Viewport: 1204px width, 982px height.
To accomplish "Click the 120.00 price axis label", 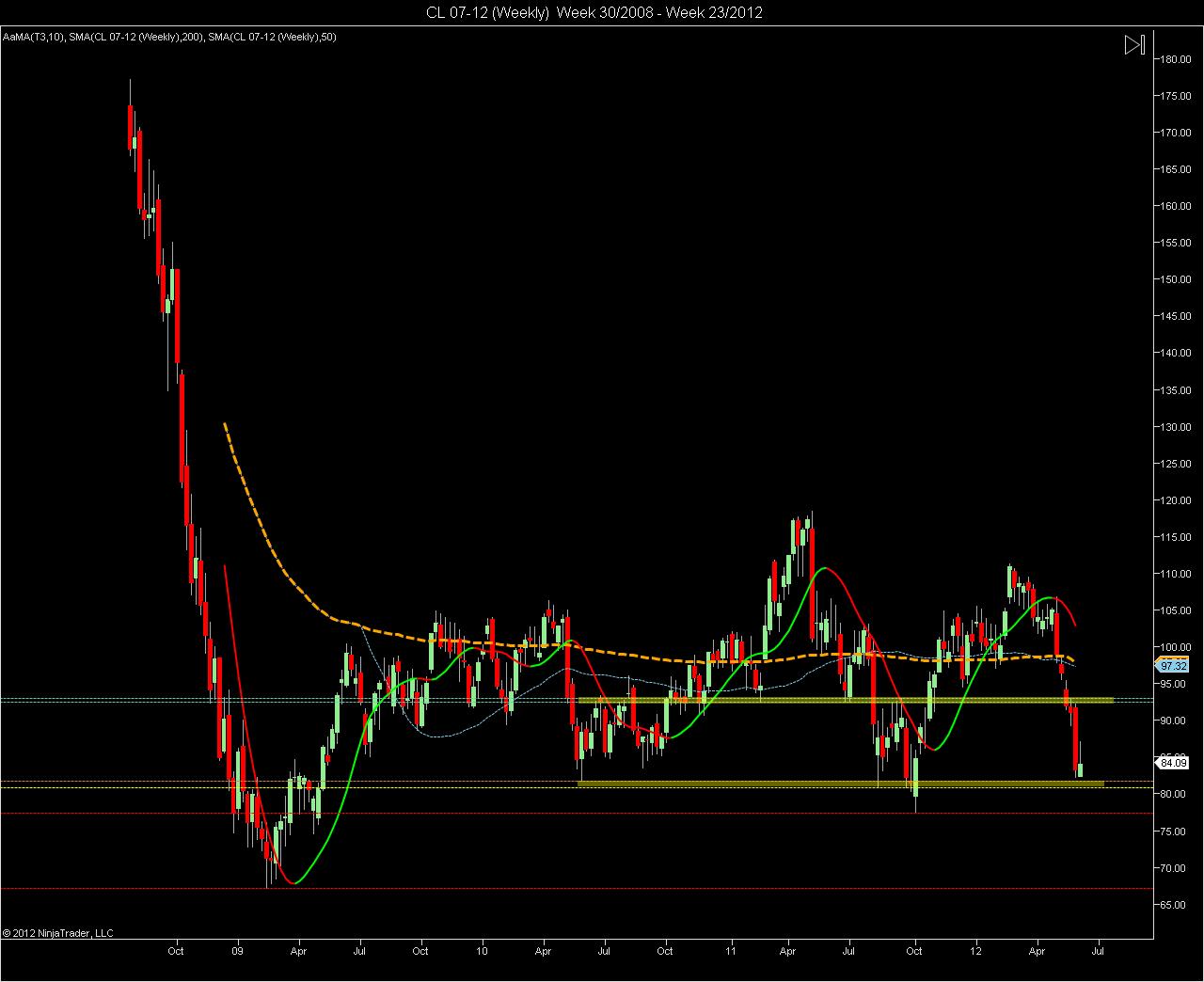I will click(x=1174, y=500).
